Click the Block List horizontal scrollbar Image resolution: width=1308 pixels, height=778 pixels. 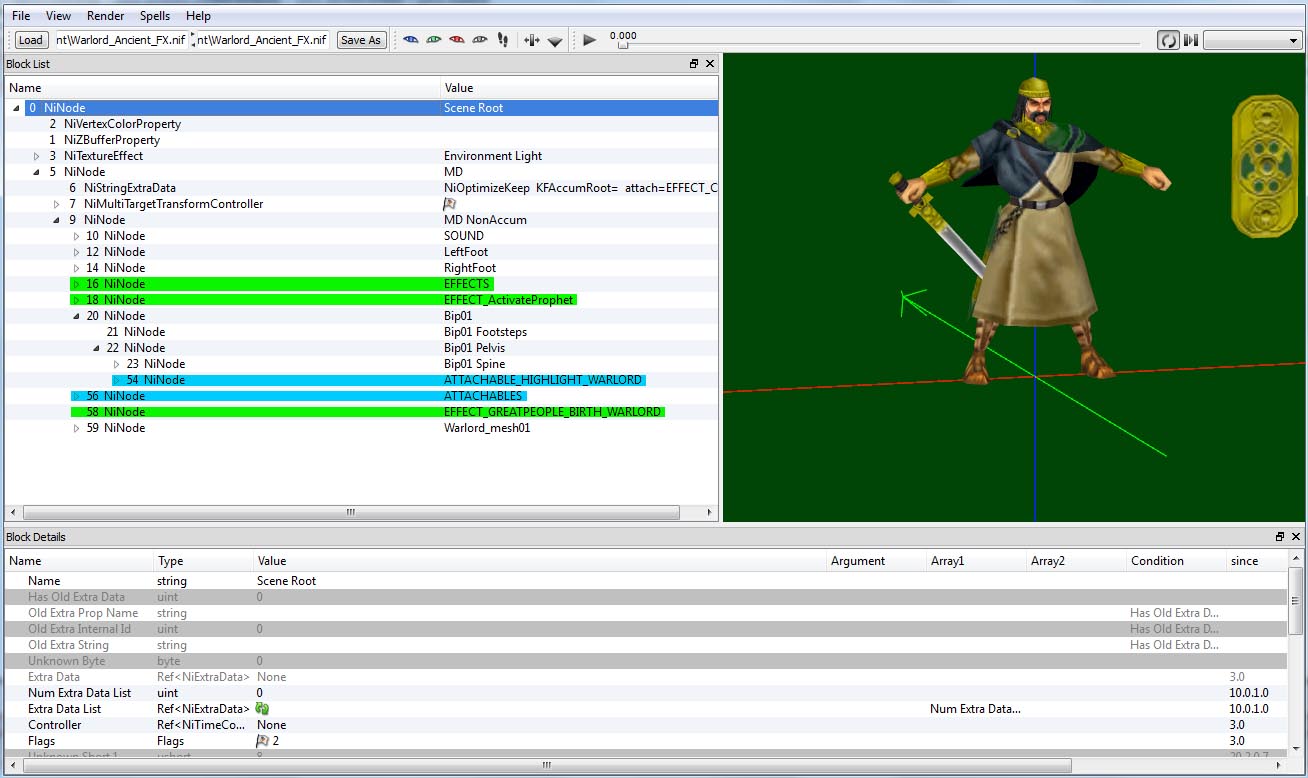click(350, 512)
